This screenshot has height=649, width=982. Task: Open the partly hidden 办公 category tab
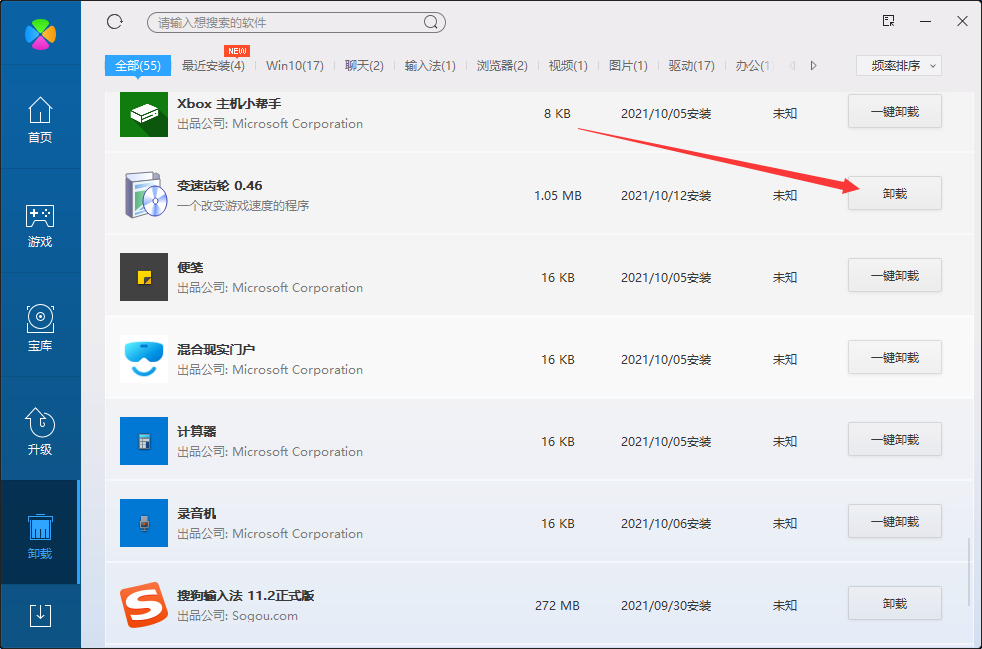click(755, 66)
